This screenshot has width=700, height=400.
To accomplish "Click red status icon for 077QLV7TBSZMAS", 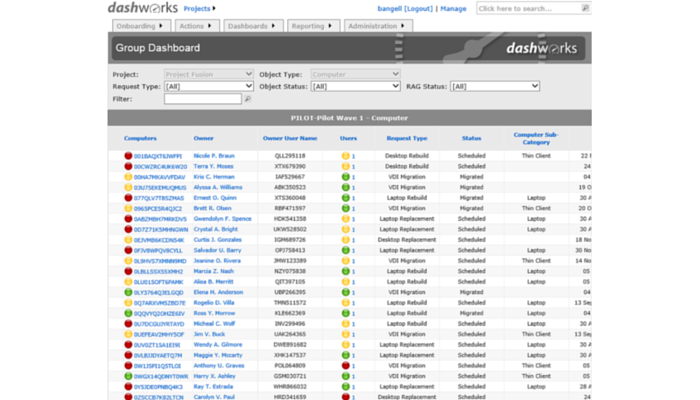I will click(x=128, y=198).
